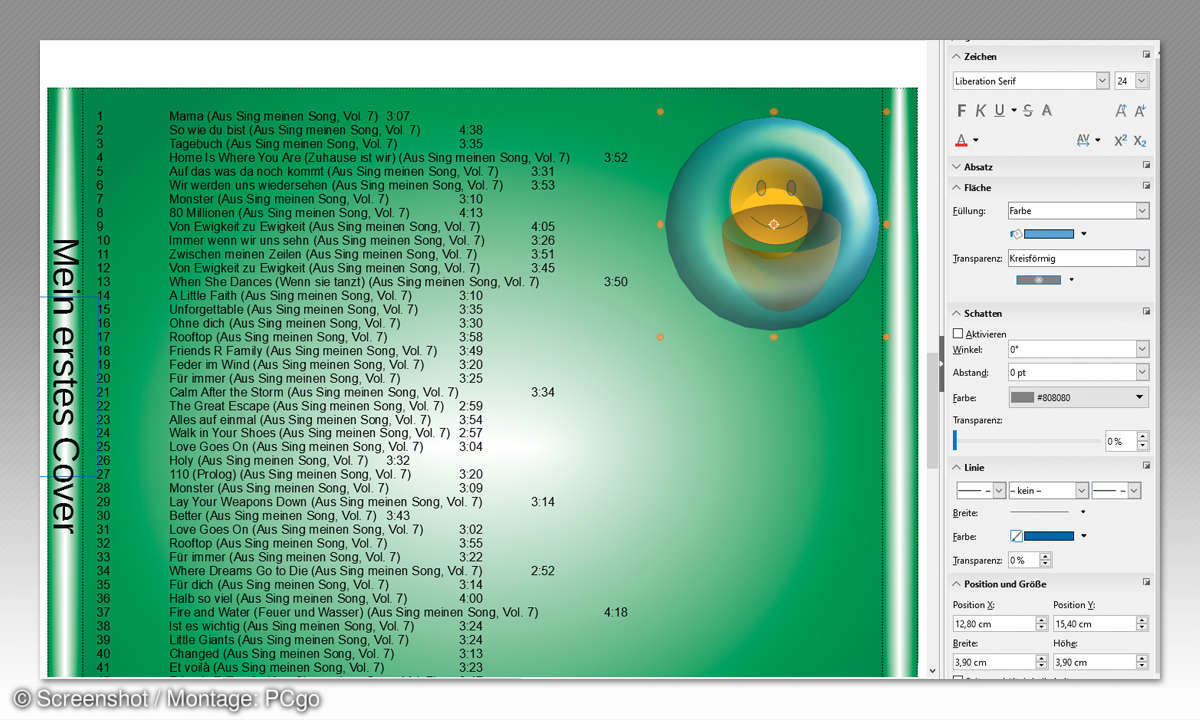Increase Höhe stepper
1200x720 pixels.
(1142, 658)
